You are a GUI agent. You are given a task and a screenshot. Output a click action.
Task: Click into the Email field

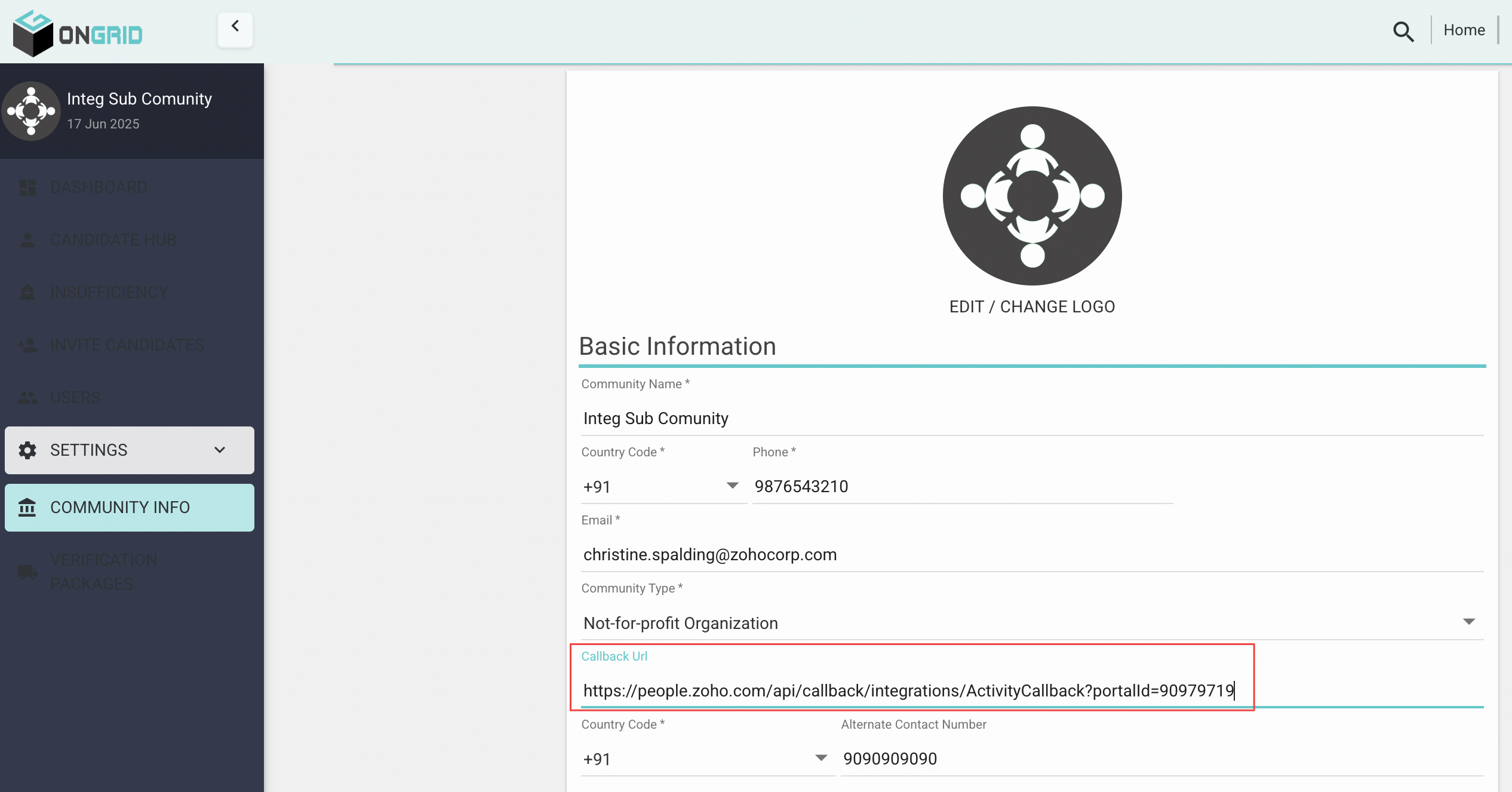[x=1032, y=554]
